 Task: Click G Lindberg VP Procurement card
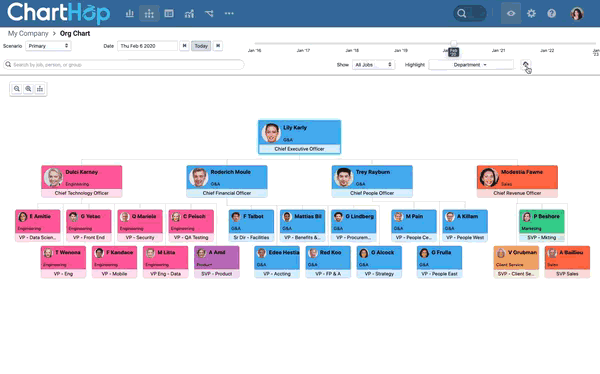point(354,225)
